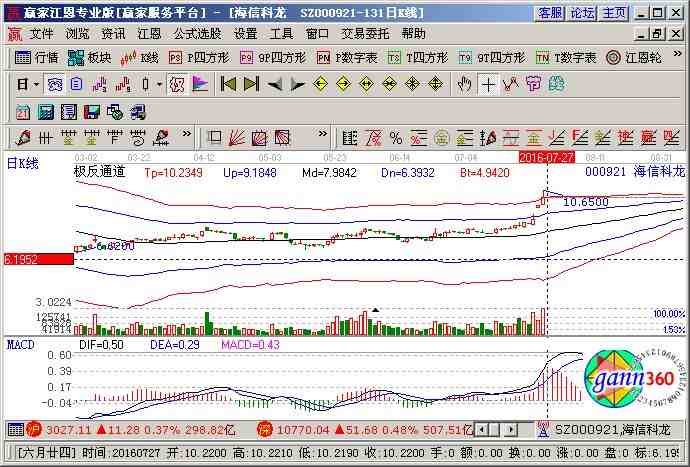Screen dimensions: 690x467
Task: Click status bar scrollbar left arrow
Action: (482, 429)
